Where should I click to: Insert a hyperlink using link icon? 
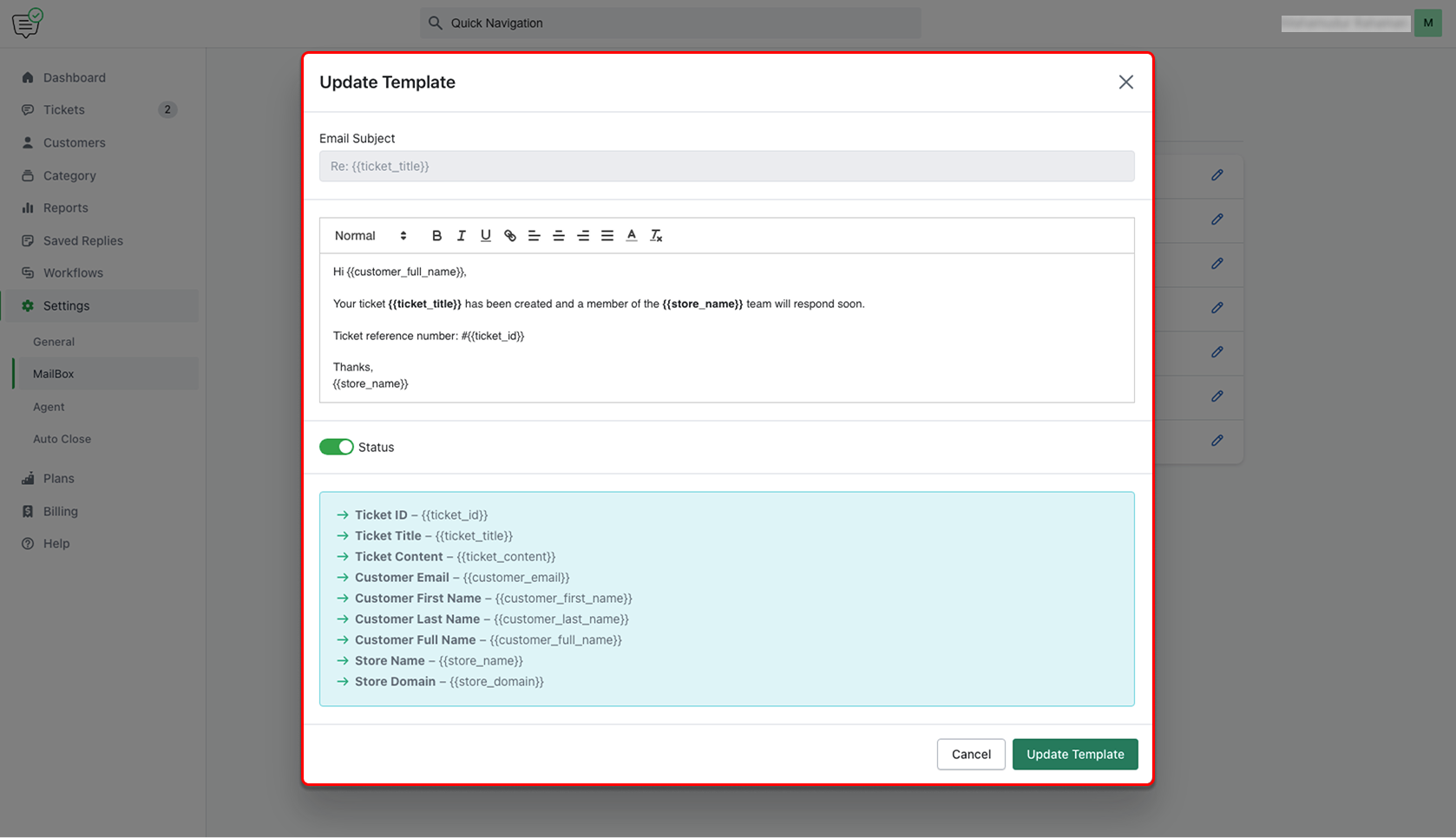pyautogui.click(x=510, y=236)
